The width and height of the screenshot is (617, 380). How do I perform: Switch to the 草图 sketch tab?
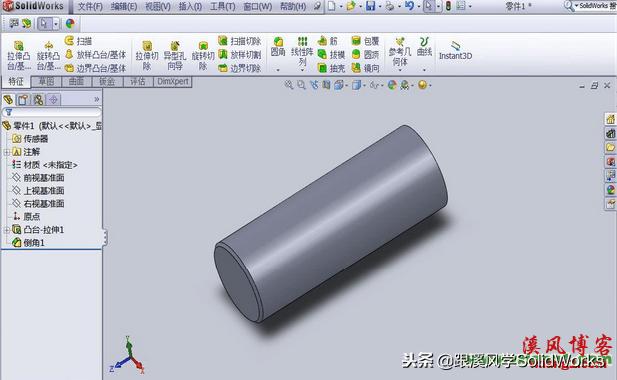coord(46,81)
